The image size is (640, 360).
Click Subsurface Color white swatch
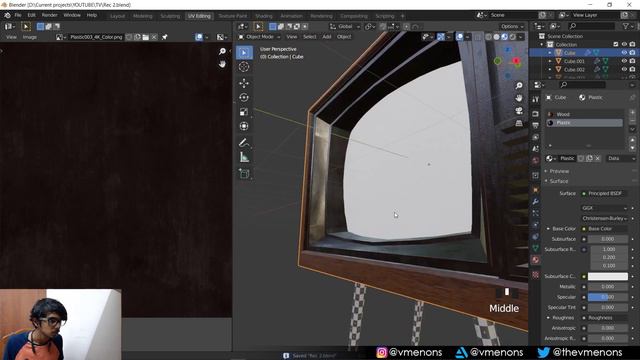[x=608, y=276]
